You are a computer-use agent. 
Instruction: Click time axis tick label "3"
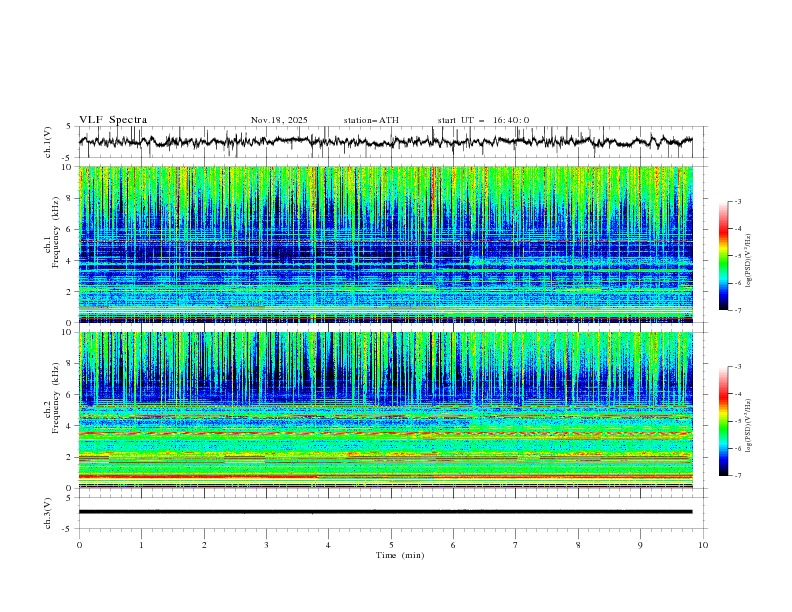coord(266,545)
